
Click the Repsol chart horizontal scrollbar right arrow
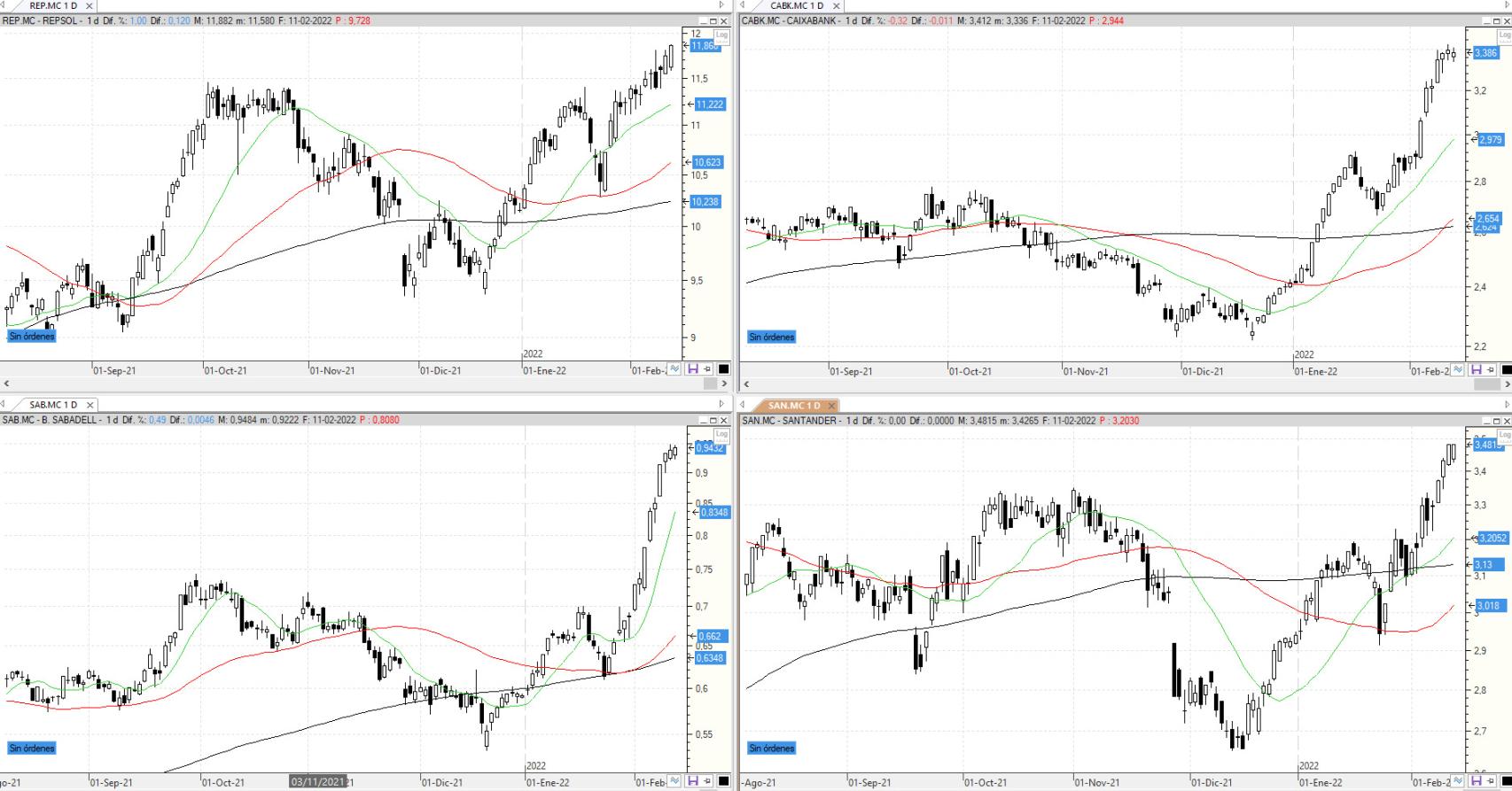(x=724, y=384)
